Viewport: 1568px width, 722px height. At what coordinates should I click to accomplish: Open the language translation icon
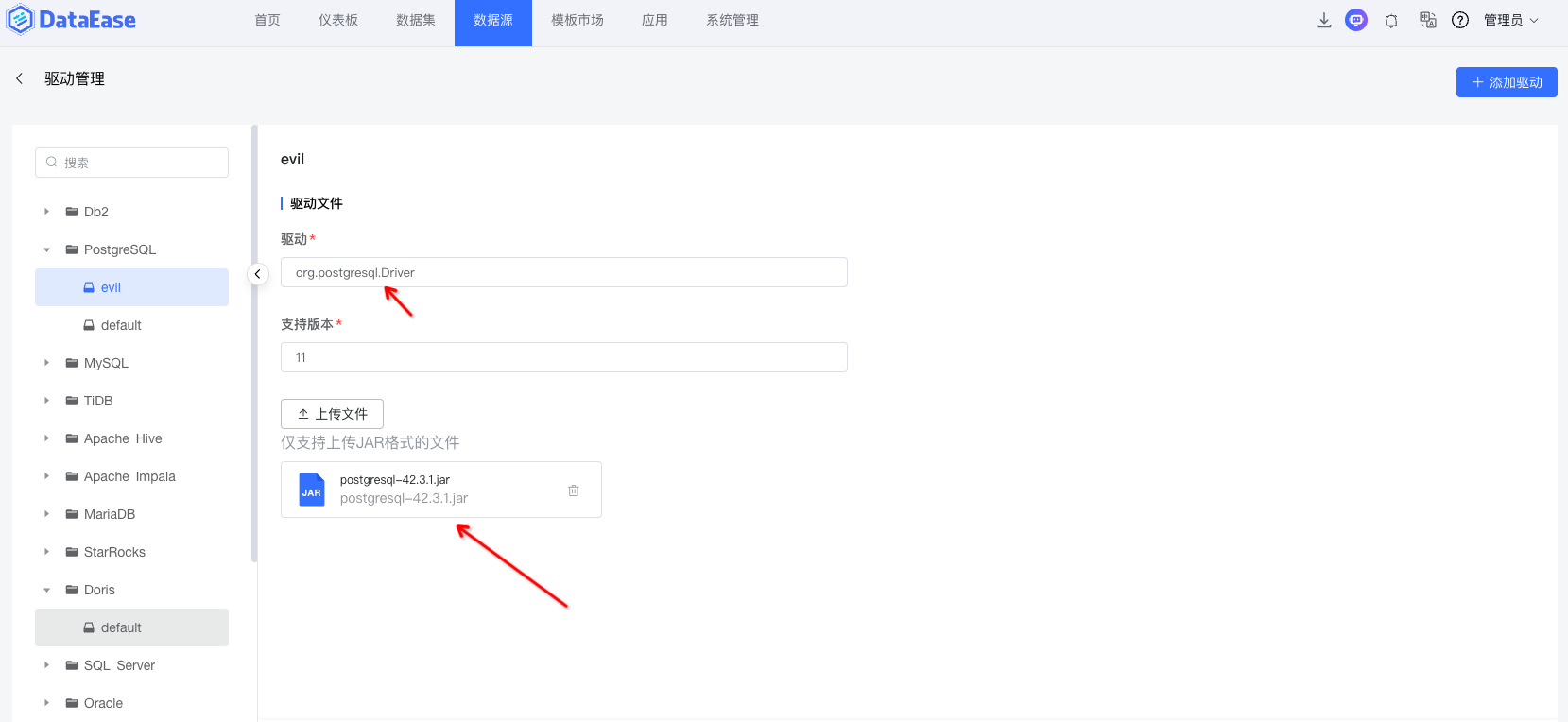[1427, 21]
